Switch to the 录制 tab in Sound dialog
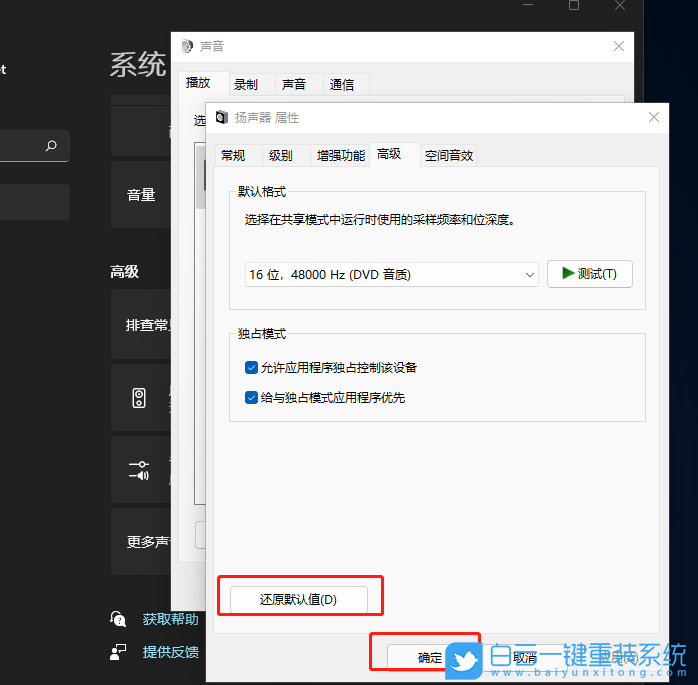The width and height of the screenshot is (698, 685). pos(252,84)
